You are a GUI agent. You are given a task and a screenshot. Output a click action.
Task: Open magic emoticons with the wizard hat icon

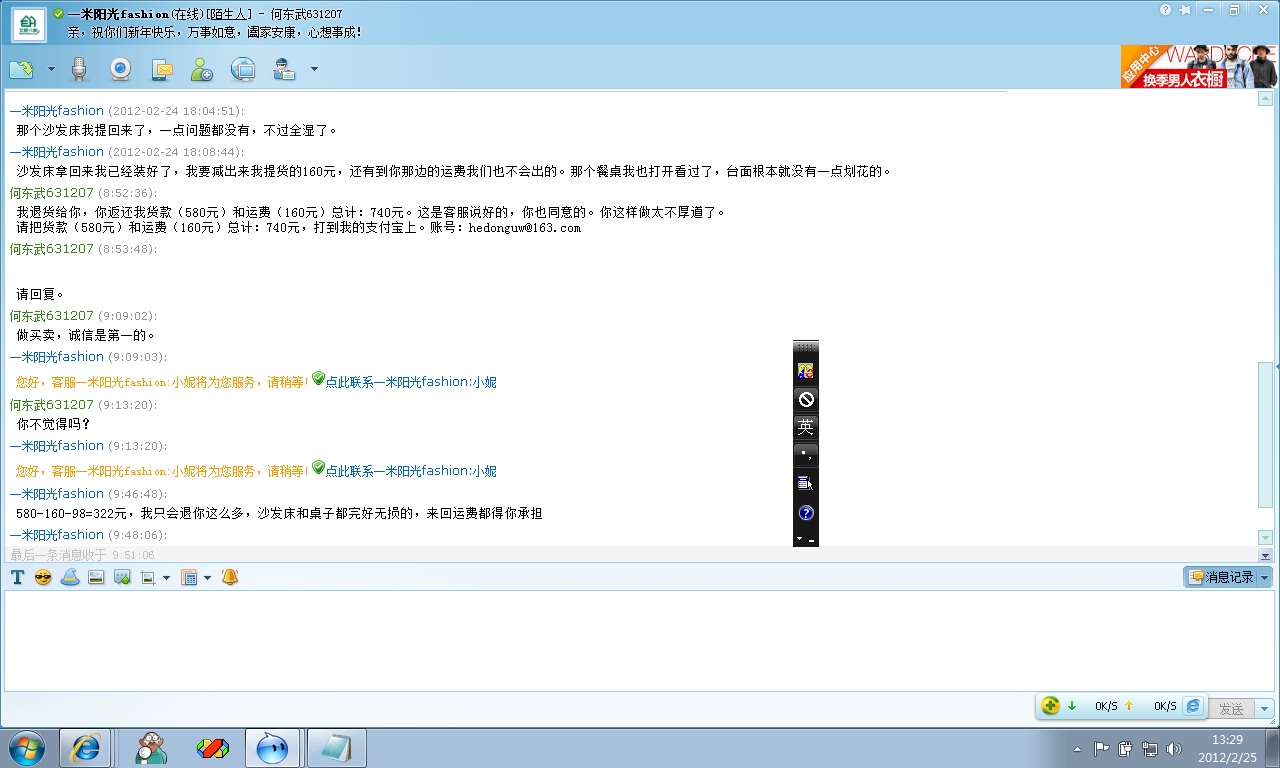pos(70,577)
